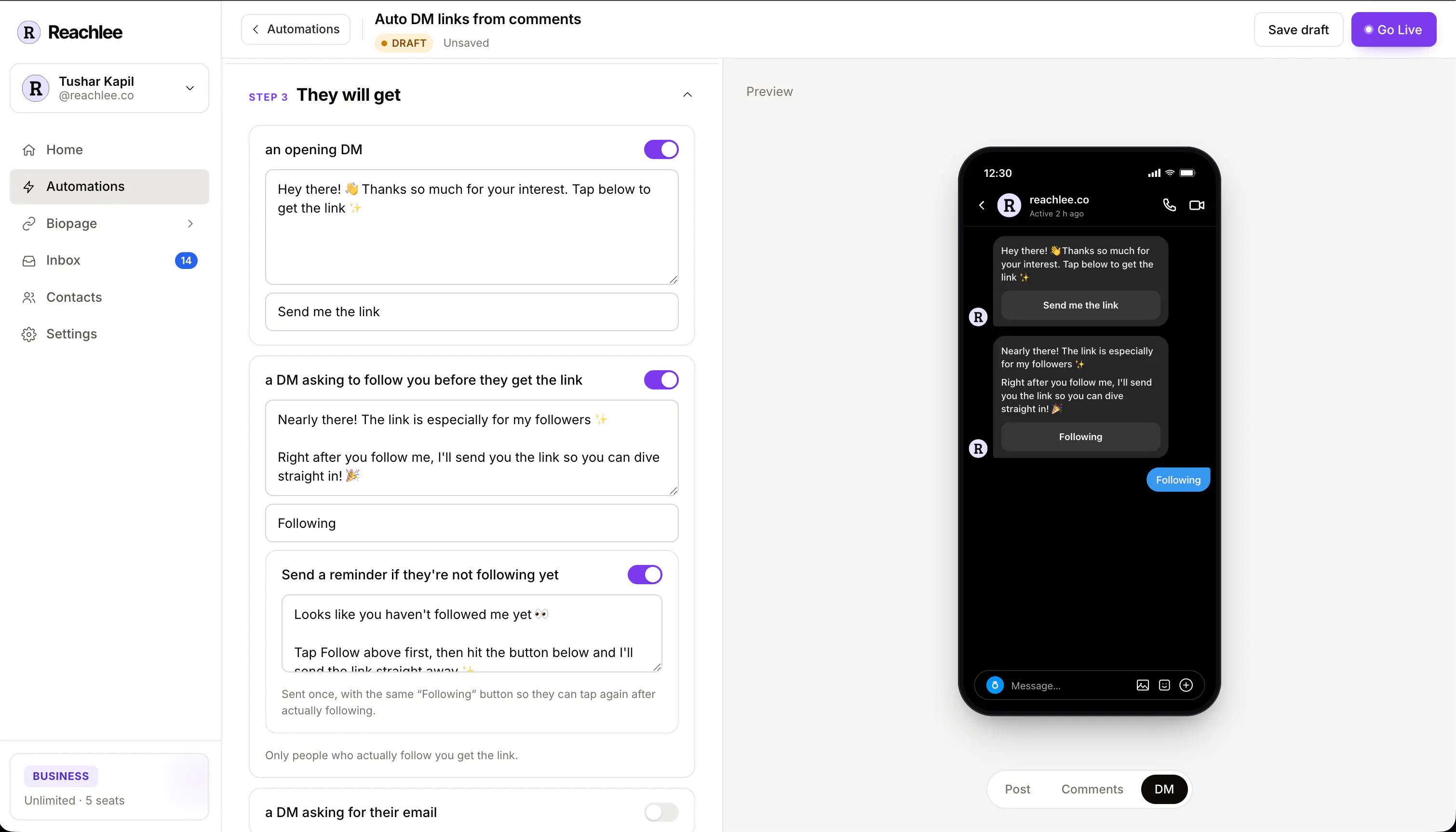Tap the phone call icon in preview

[x=1169, y=204]
